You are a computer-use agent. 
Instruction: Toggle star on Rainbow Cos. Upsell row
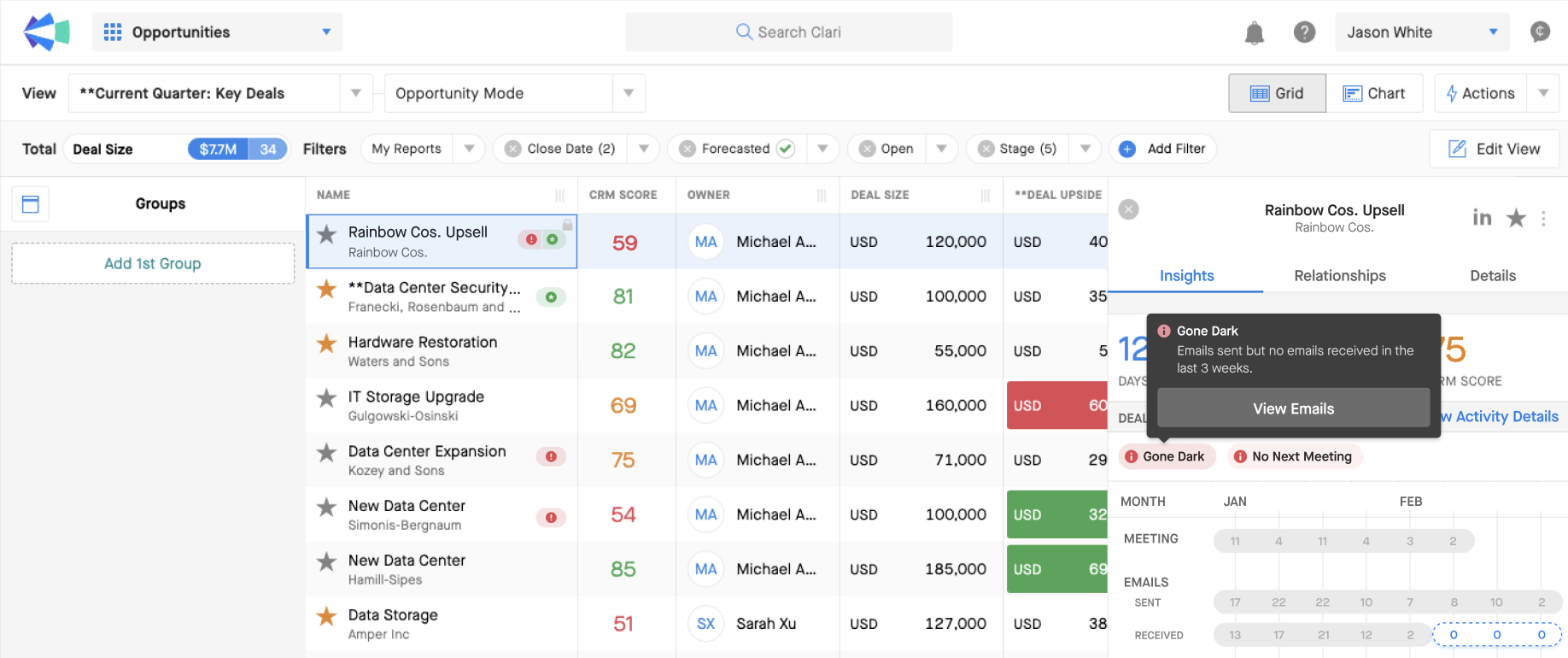(x=326, y=234)
